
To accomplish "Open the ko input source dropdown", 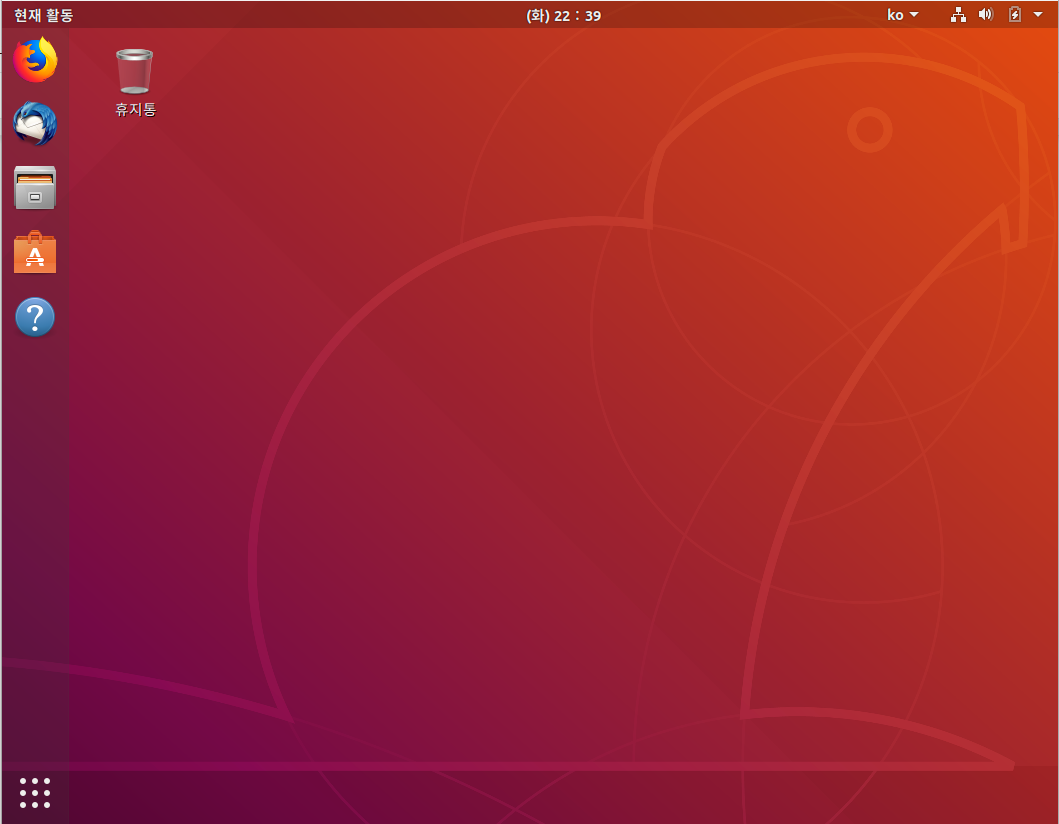I will 903,15.
